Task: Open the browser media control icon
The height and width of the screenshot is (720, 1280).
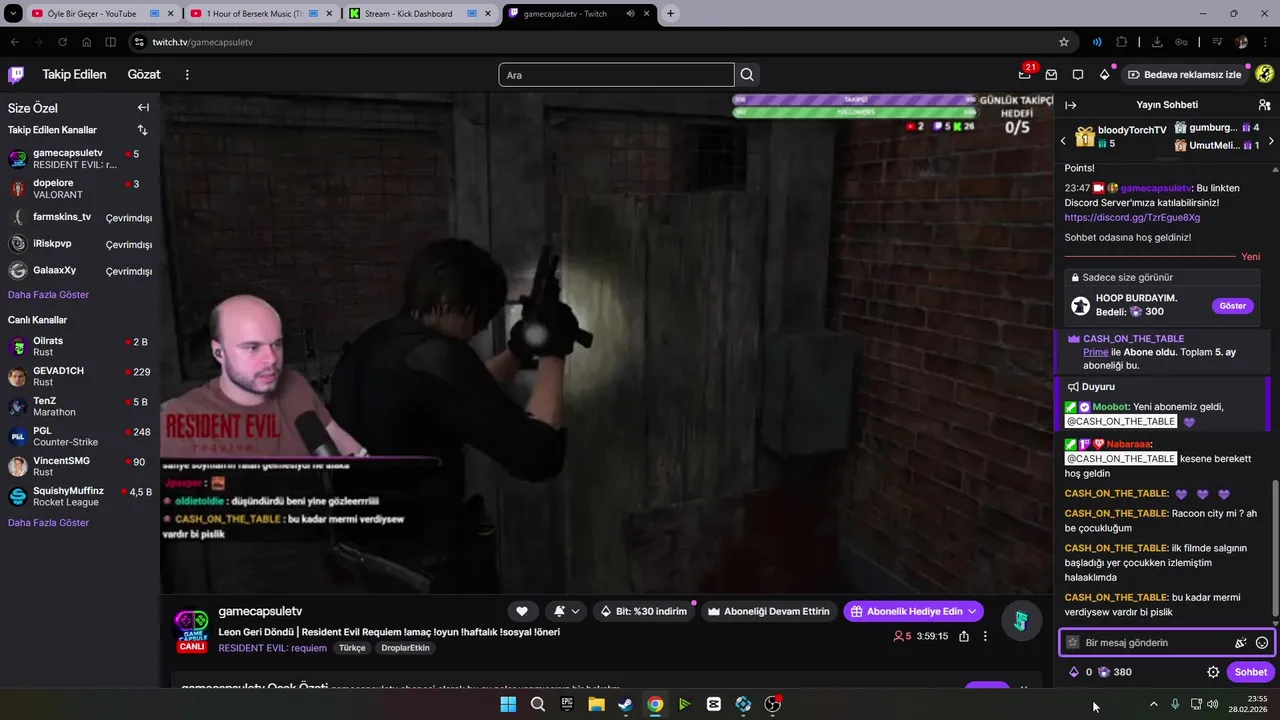Action: tap(1217, 42)
